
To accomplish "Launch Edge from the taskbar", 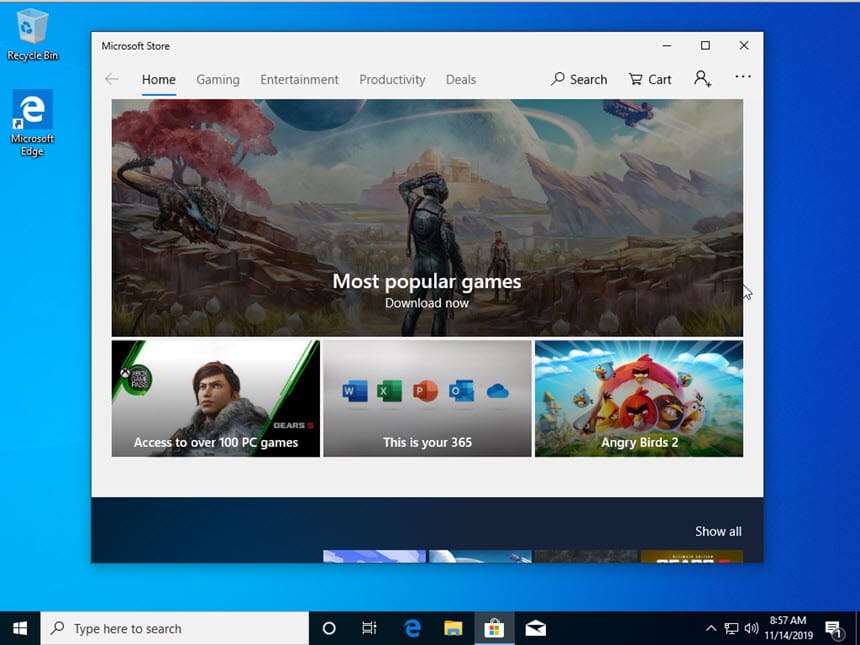I will coord(412,628).
